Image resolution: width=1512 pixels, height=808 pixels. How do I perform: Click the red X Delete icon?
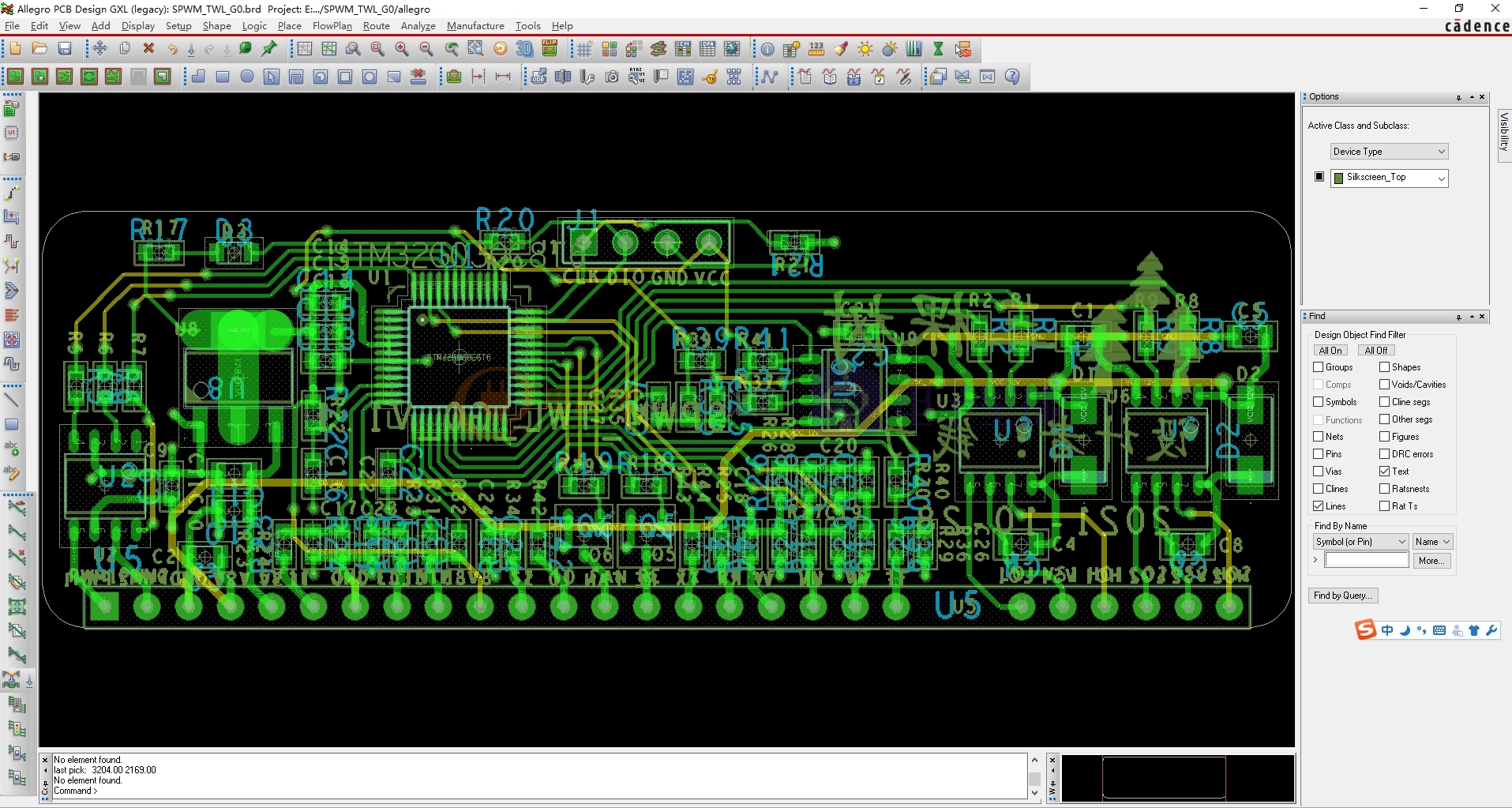pos(148,49)
